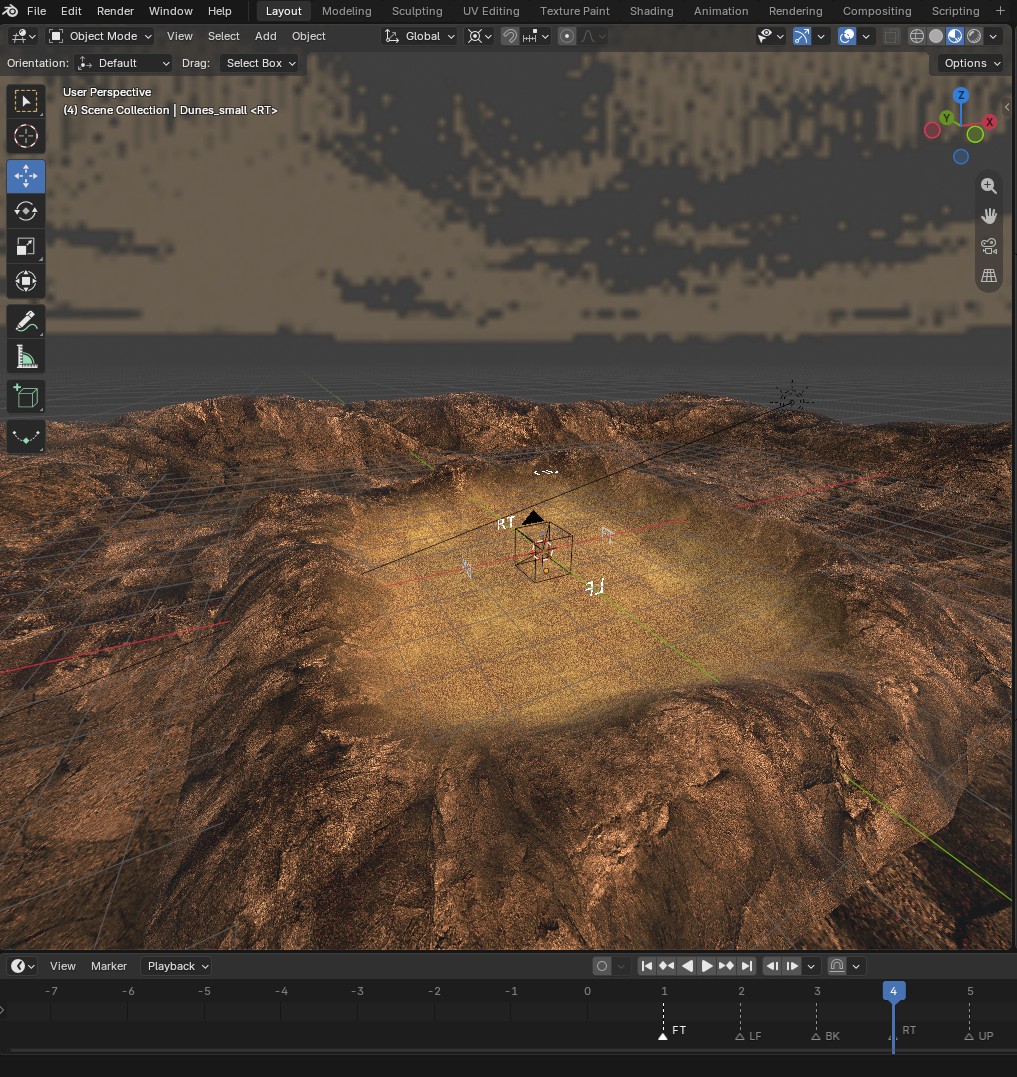Play the animation forward
The image size is (1017, 1077).
click(706, 966)
